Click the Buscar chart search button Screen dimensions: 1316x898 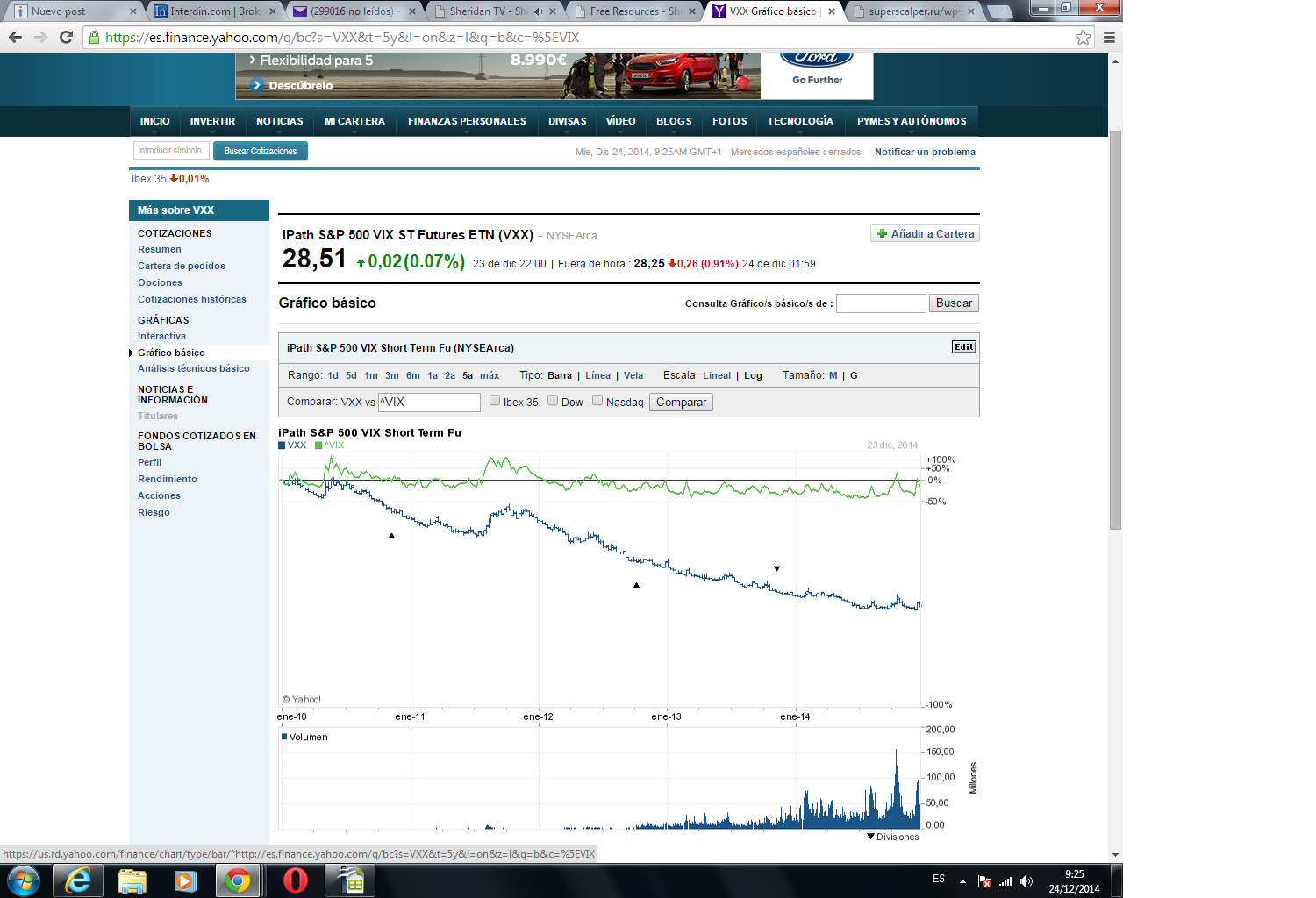954,303
